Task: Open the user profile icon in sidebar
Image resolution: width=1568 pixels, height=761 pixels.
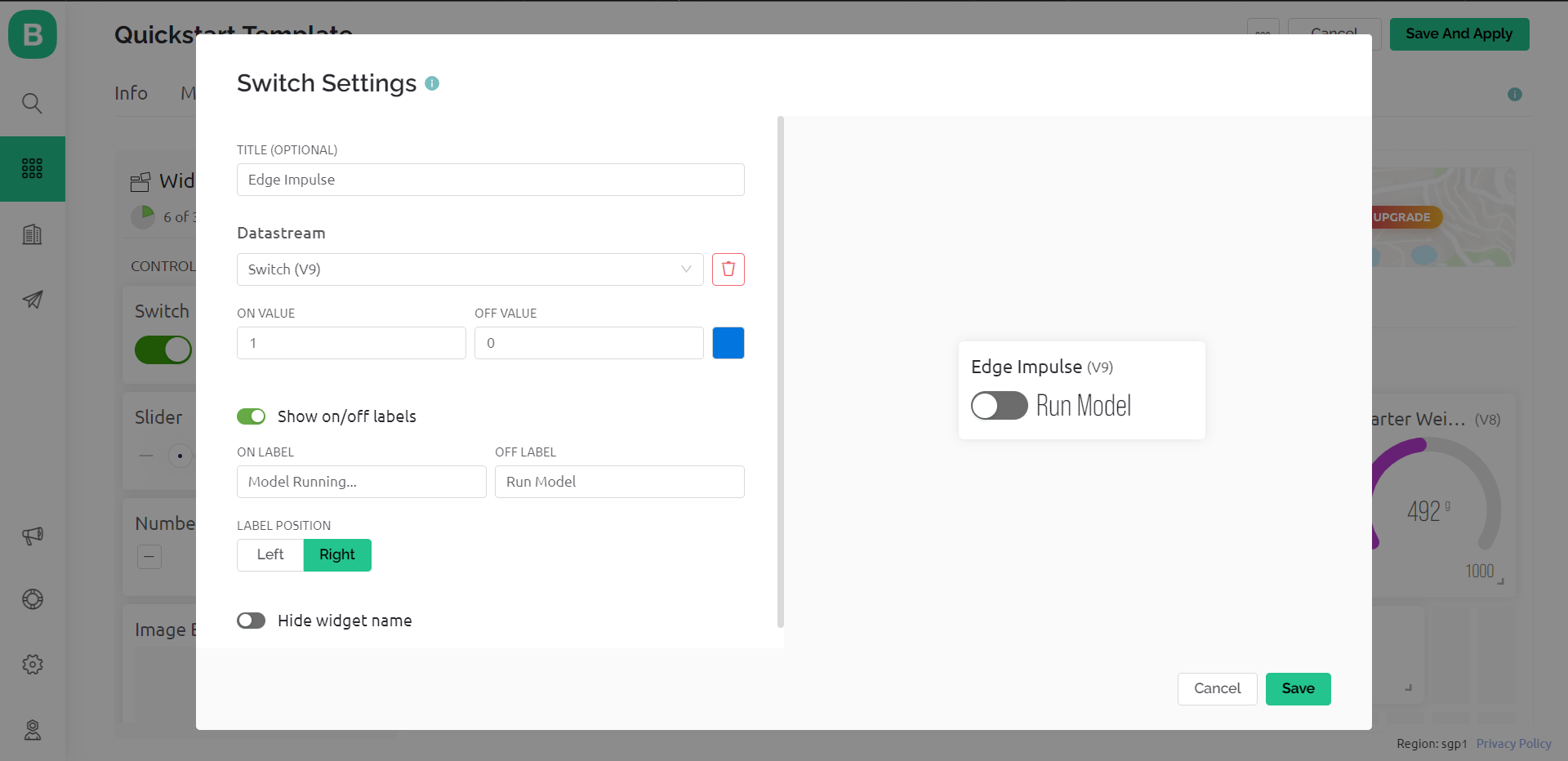Action: pos(32,730)
